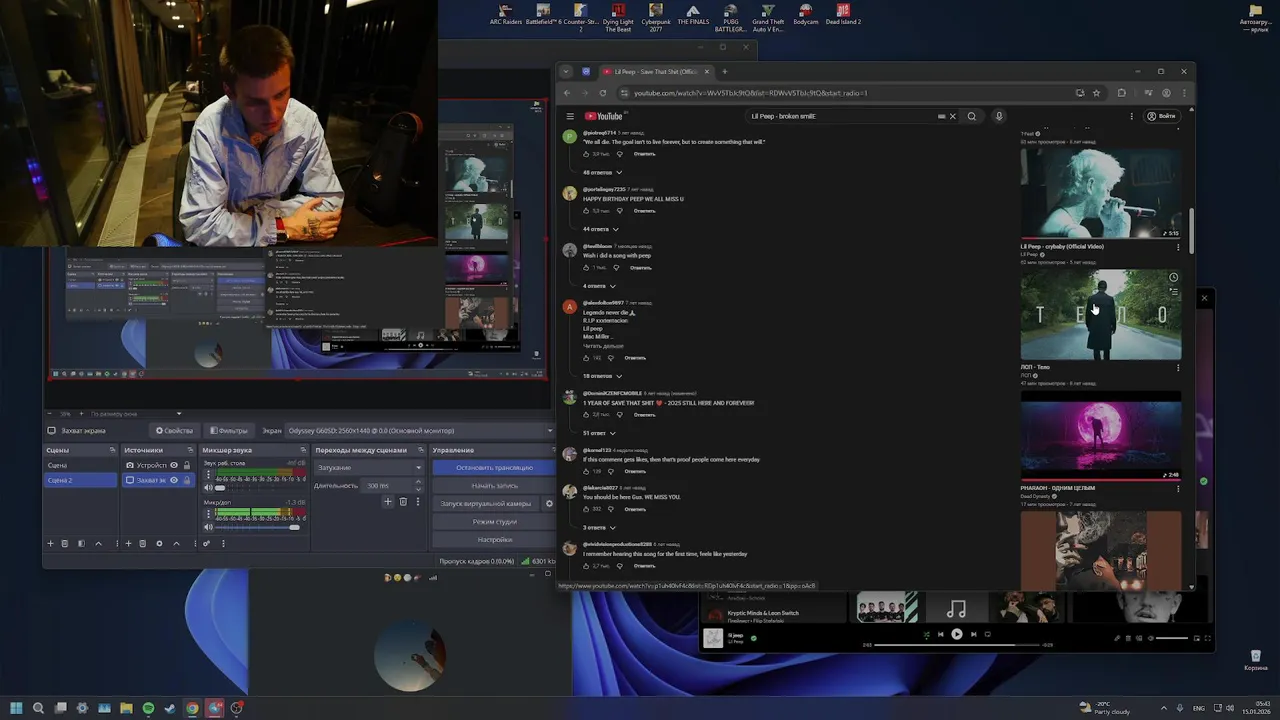Click Остановить трансляцию stop streaming button
This screenshot has height=720, width=1280.
[x=494, y=467]
